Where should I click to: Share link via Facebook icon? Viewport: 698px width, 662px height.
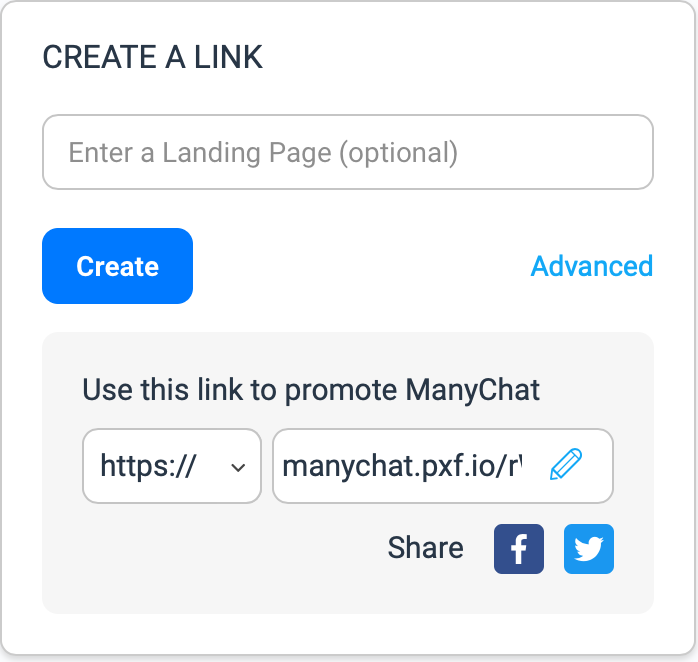pos(519,549)
